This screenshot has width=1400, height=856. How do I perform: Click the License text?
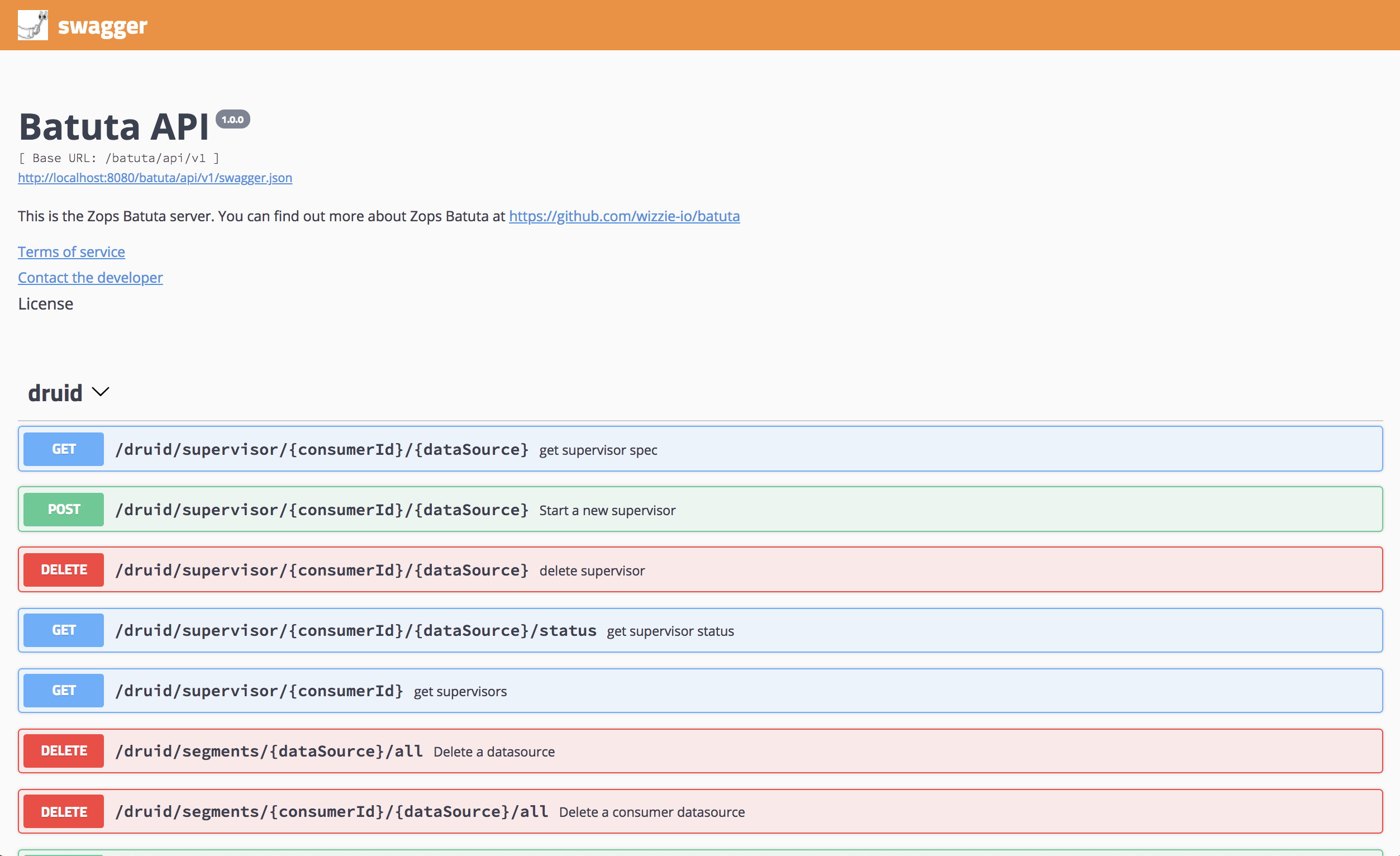click(x=45, y=304)
